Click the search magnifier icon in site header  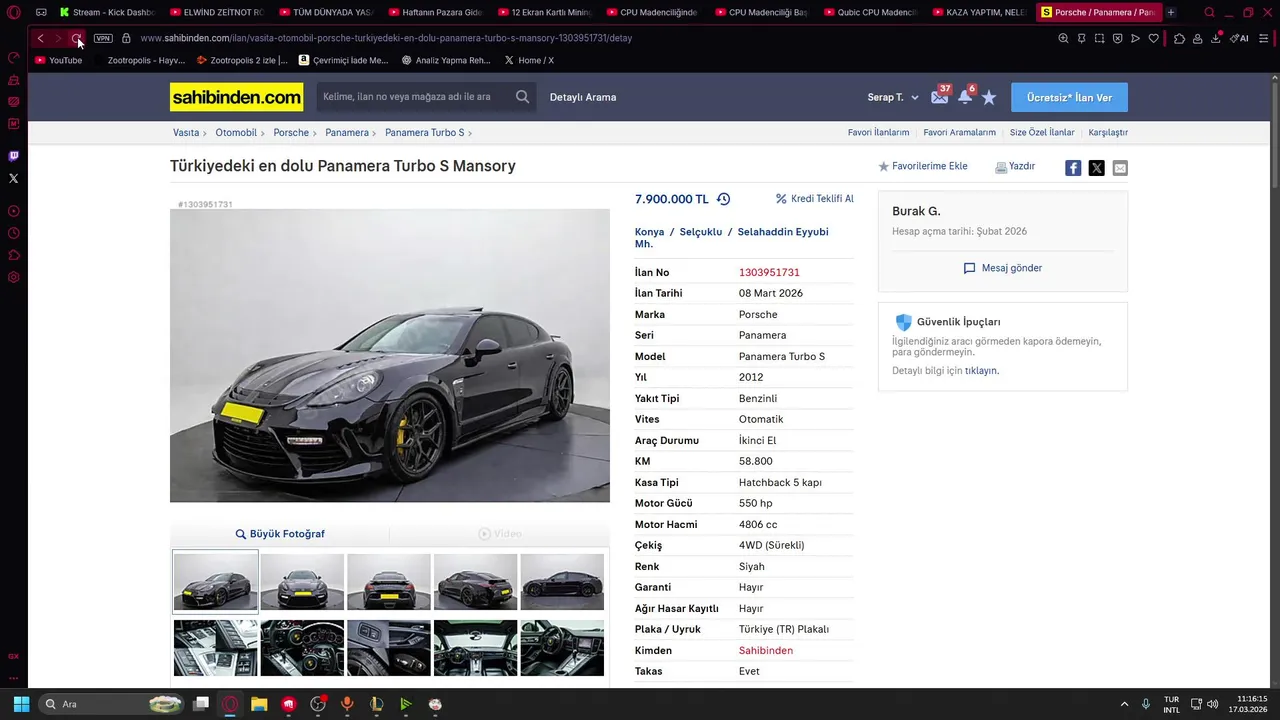coord(522,97)
